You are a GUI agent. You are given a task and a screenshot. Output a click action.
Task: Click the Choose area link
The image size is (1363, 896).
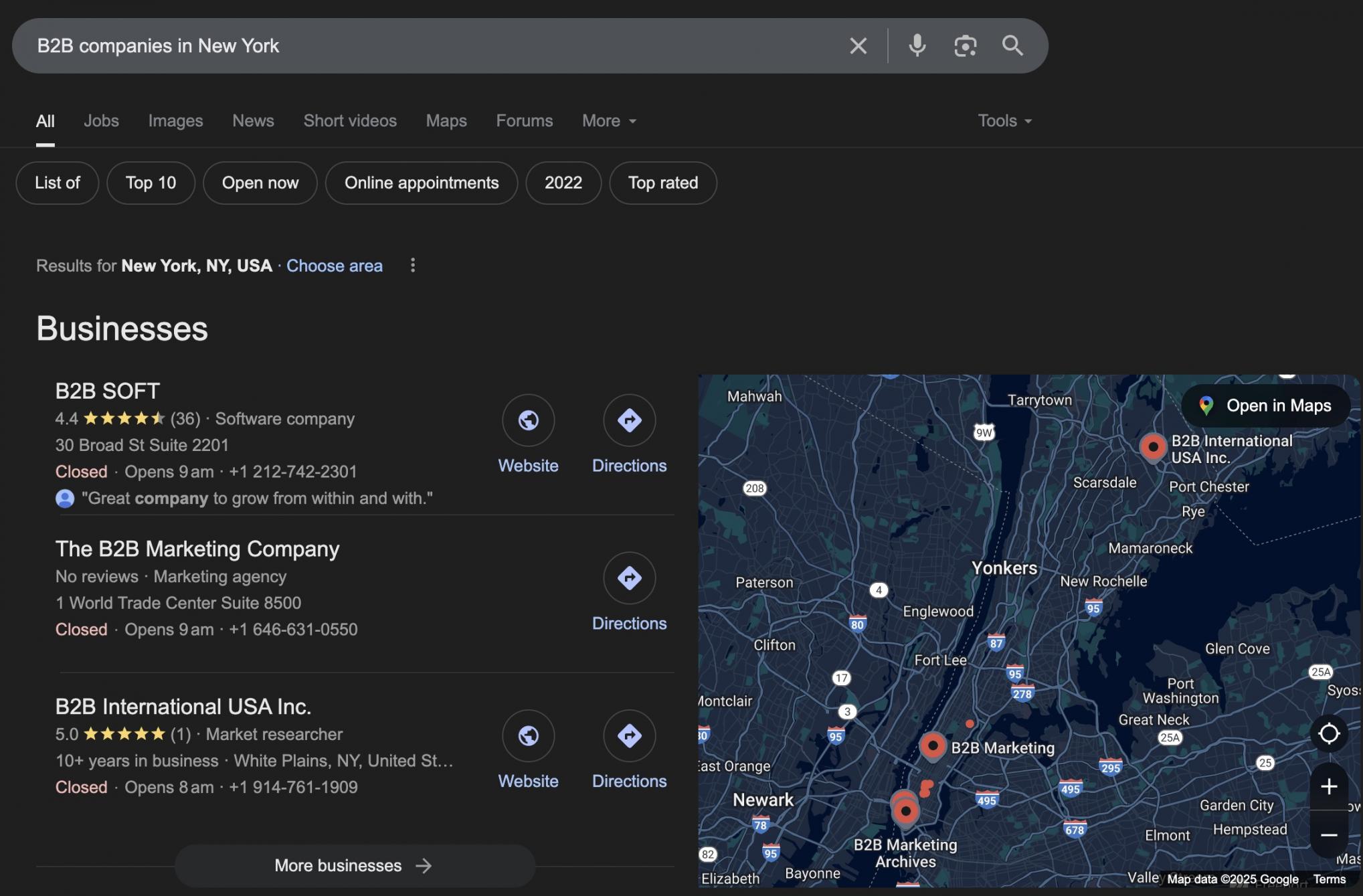(335, 266)
